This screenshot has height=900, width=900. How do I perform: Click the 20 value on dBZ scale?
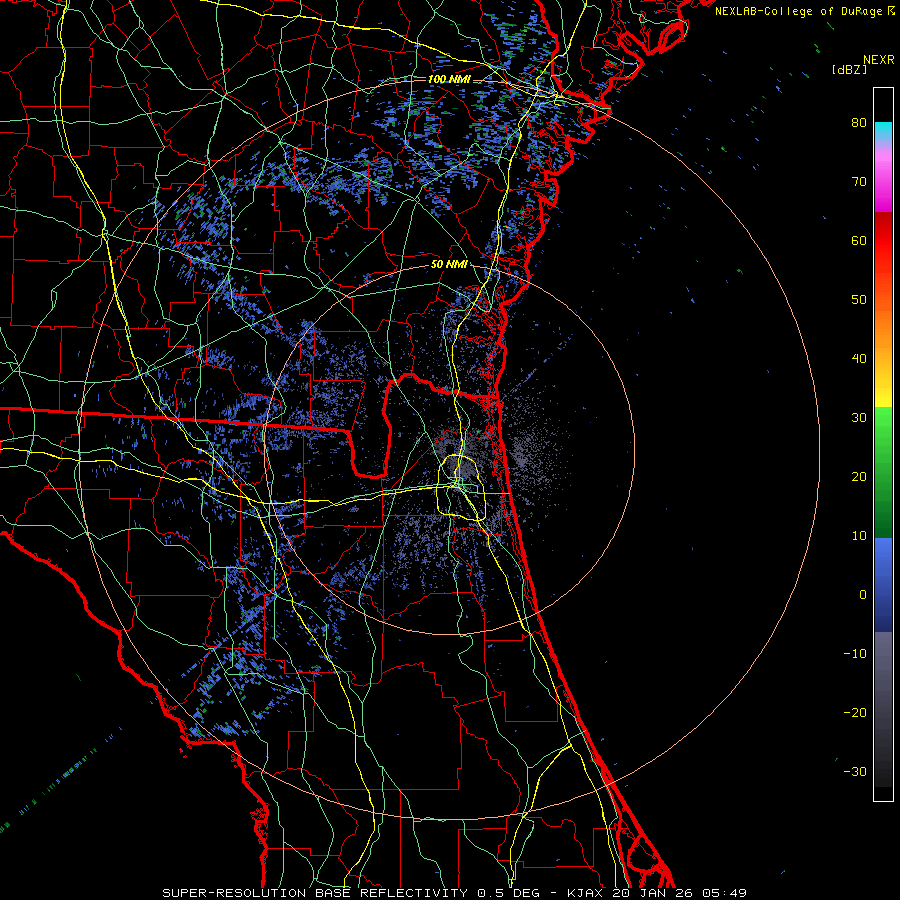859,477
